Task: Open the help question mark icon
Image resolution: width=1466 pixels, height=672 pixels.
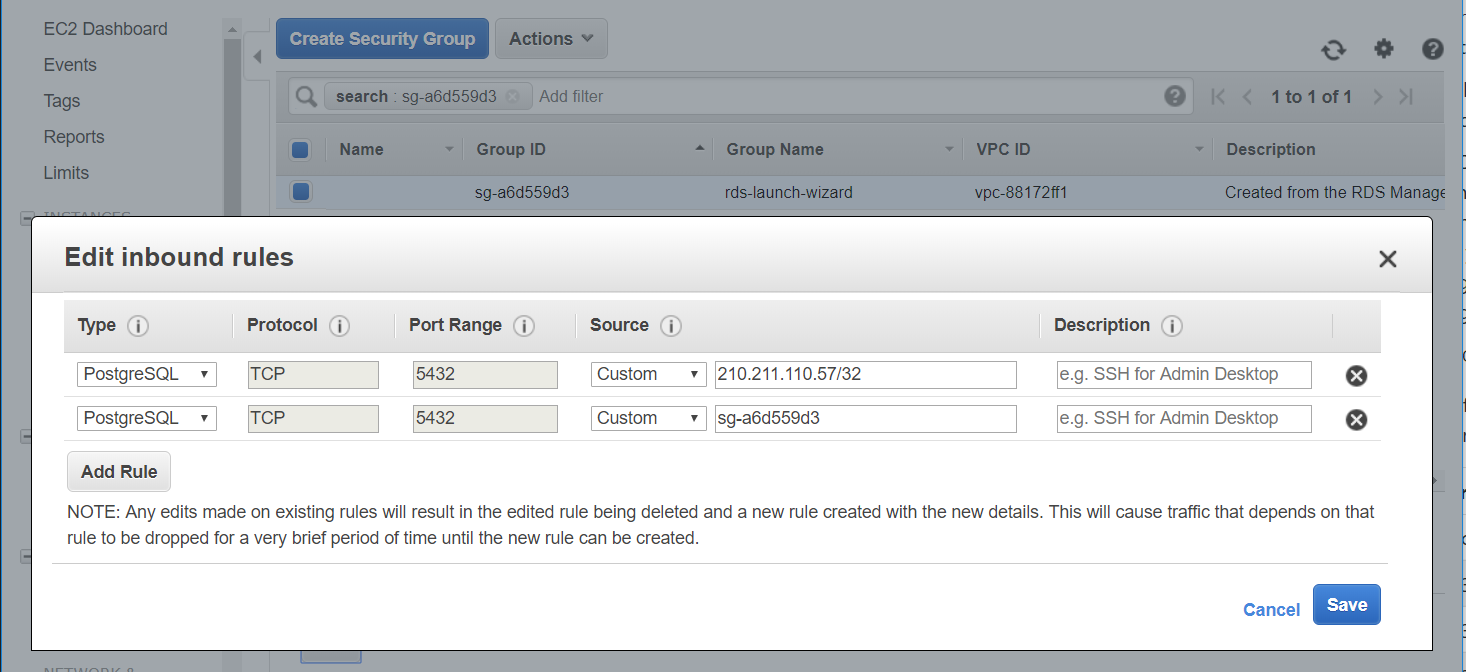Action: click(1432, 49)
